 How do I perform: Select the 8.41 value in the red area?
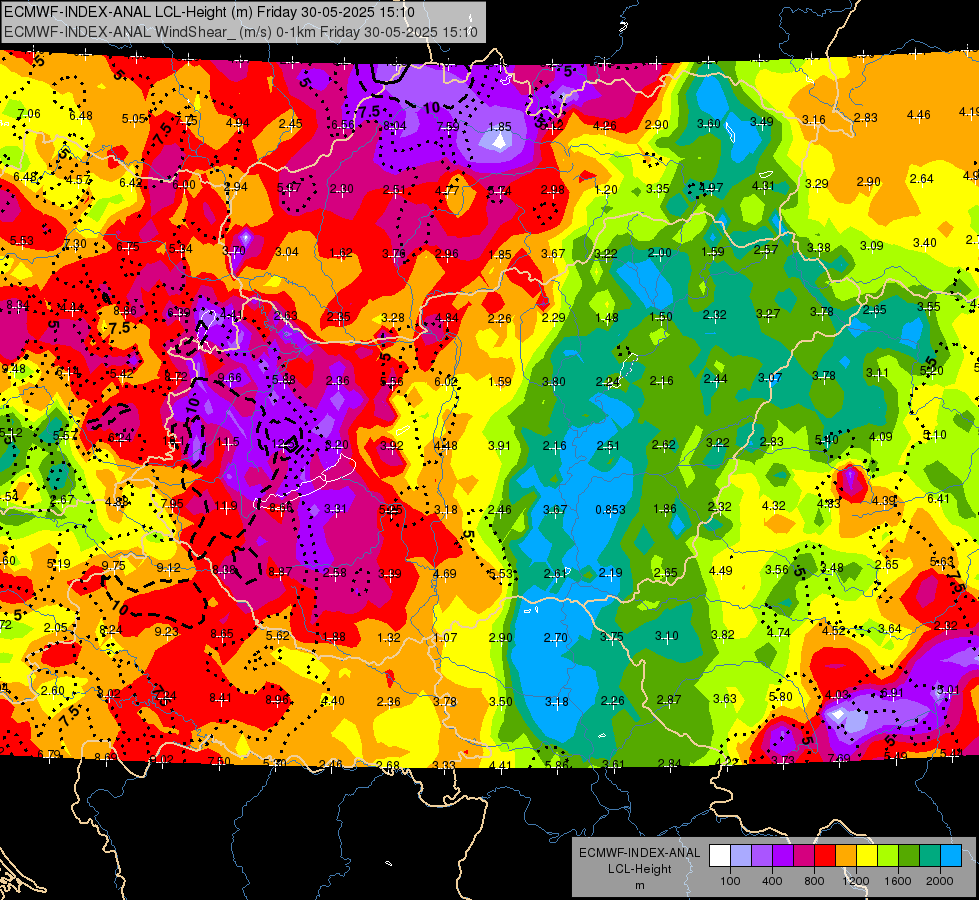coord(220,698)
